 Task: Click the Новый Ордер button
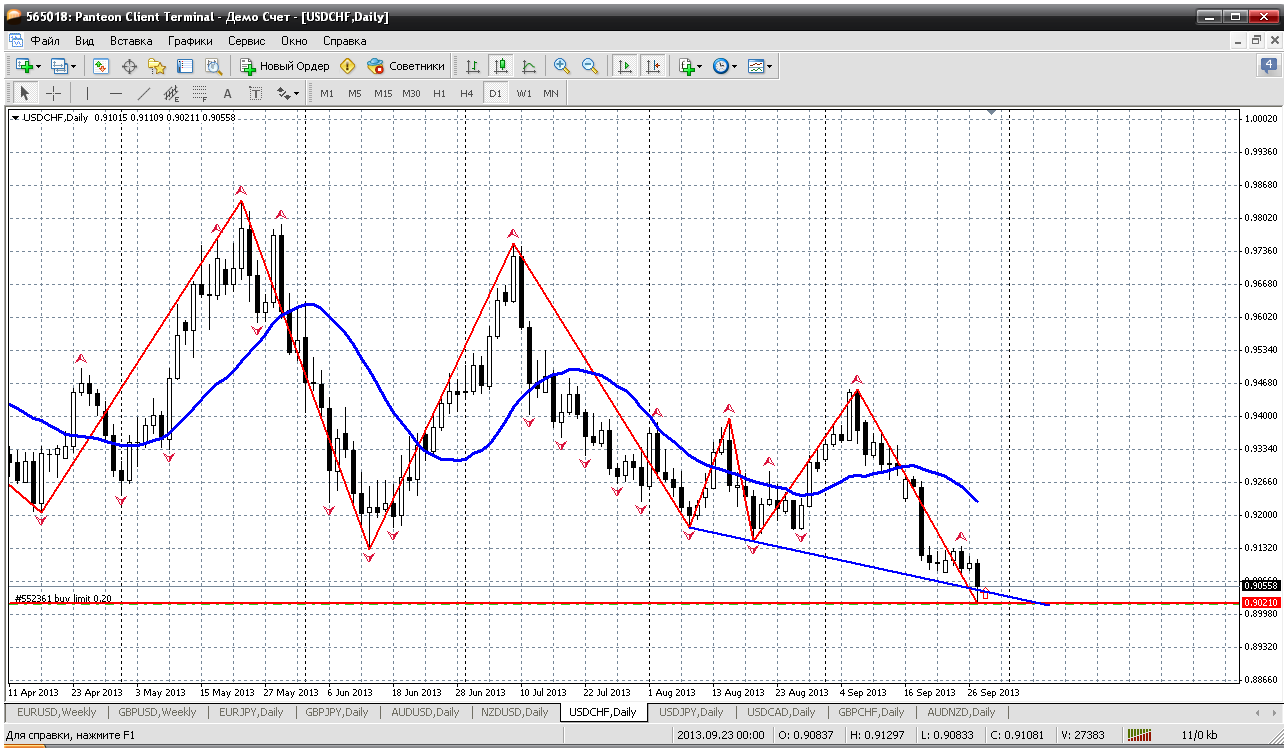point(285,66)
